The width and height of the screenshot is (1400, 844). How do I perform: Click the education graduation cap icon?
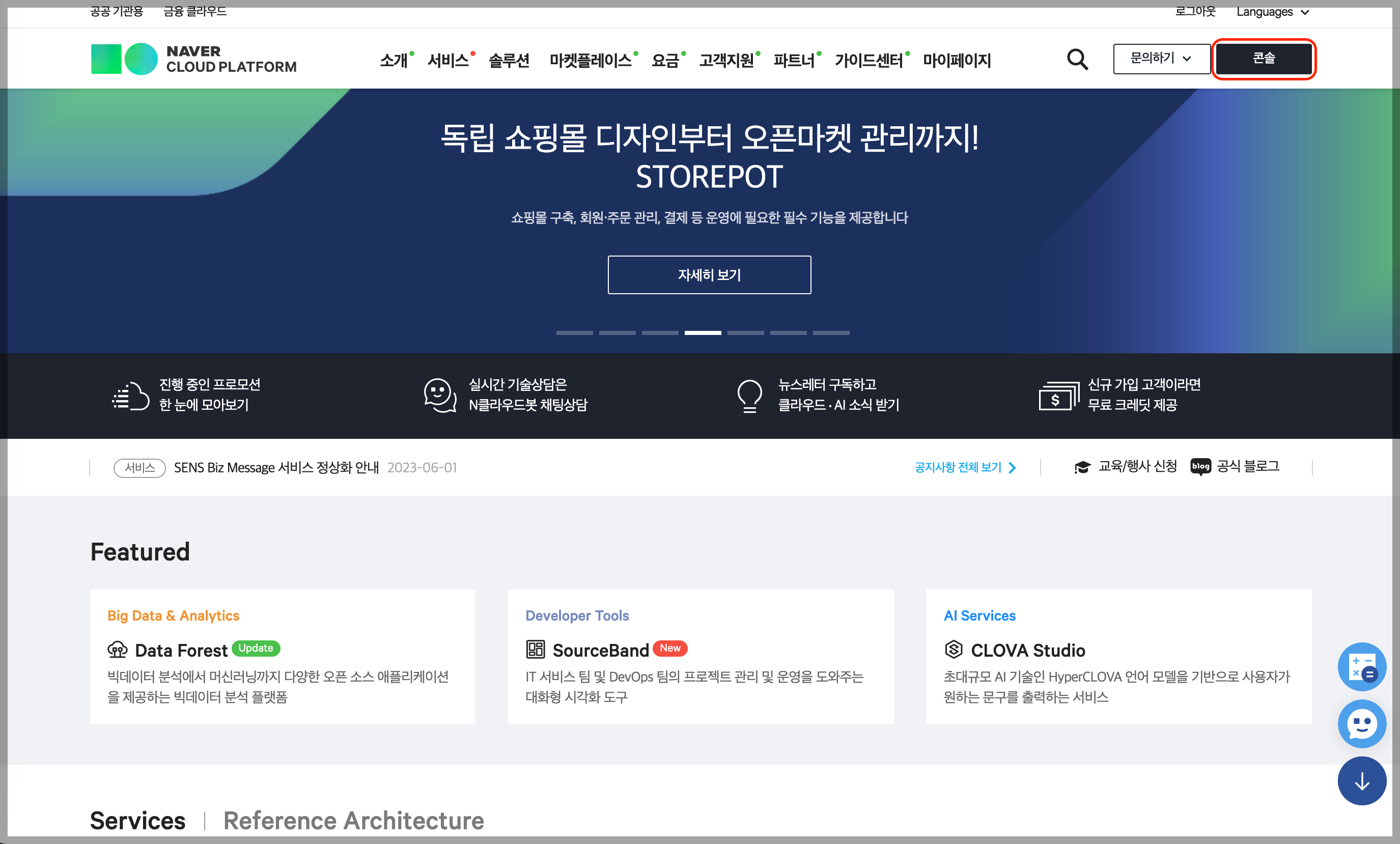(x=1082, y=467)
